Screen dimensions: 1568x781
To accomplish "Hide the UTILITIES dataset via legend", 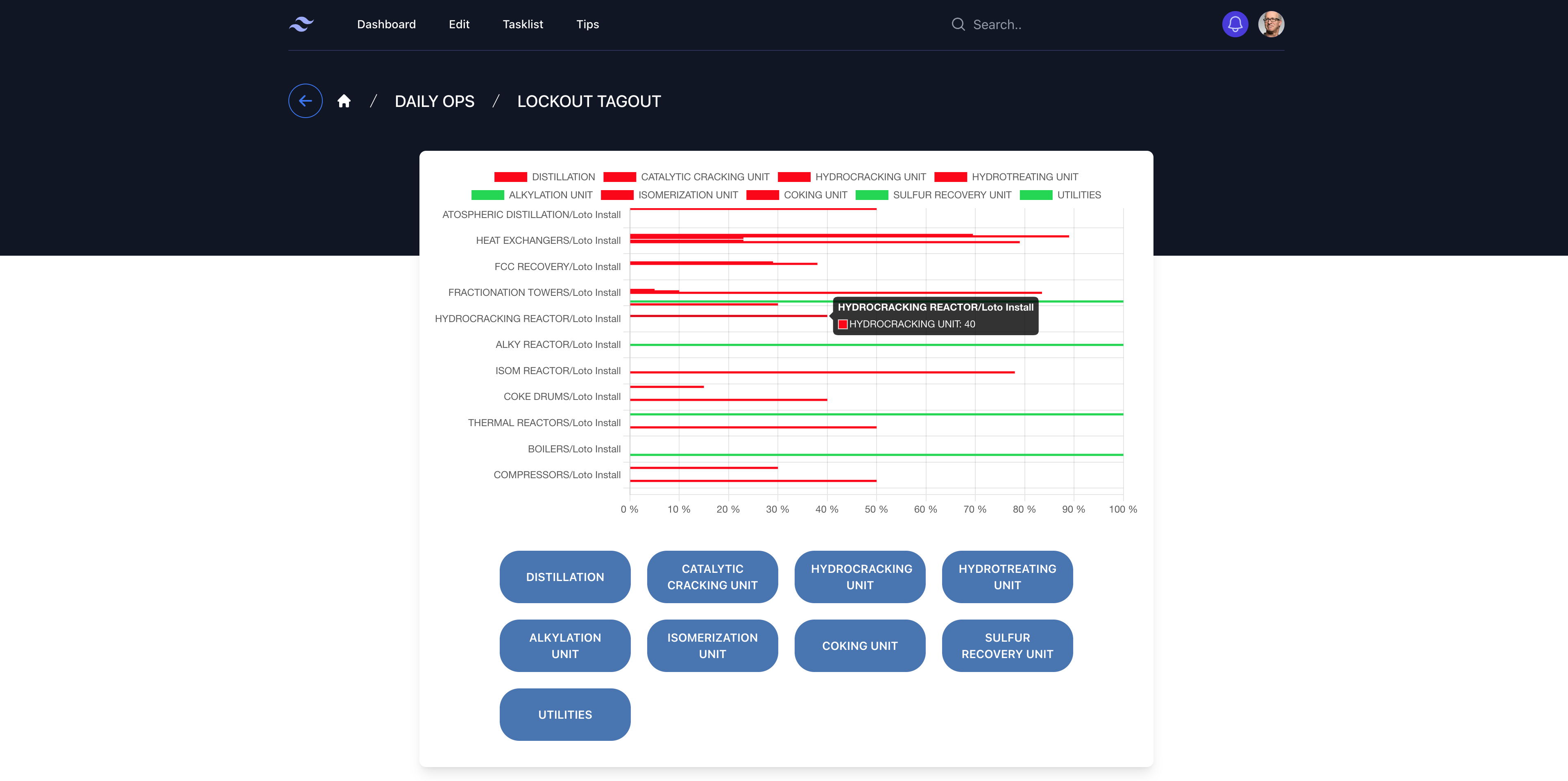I will click(1060, 195).
